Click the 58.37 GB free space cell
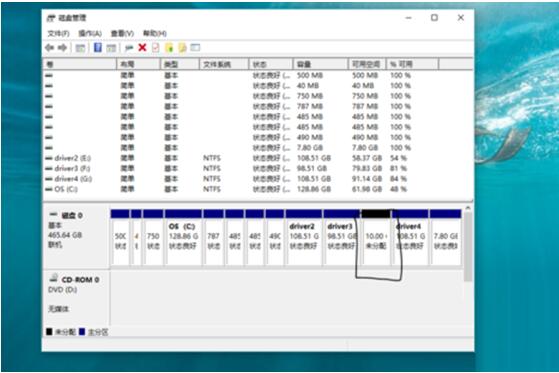559x373 pixels. (x=367, y=158)
